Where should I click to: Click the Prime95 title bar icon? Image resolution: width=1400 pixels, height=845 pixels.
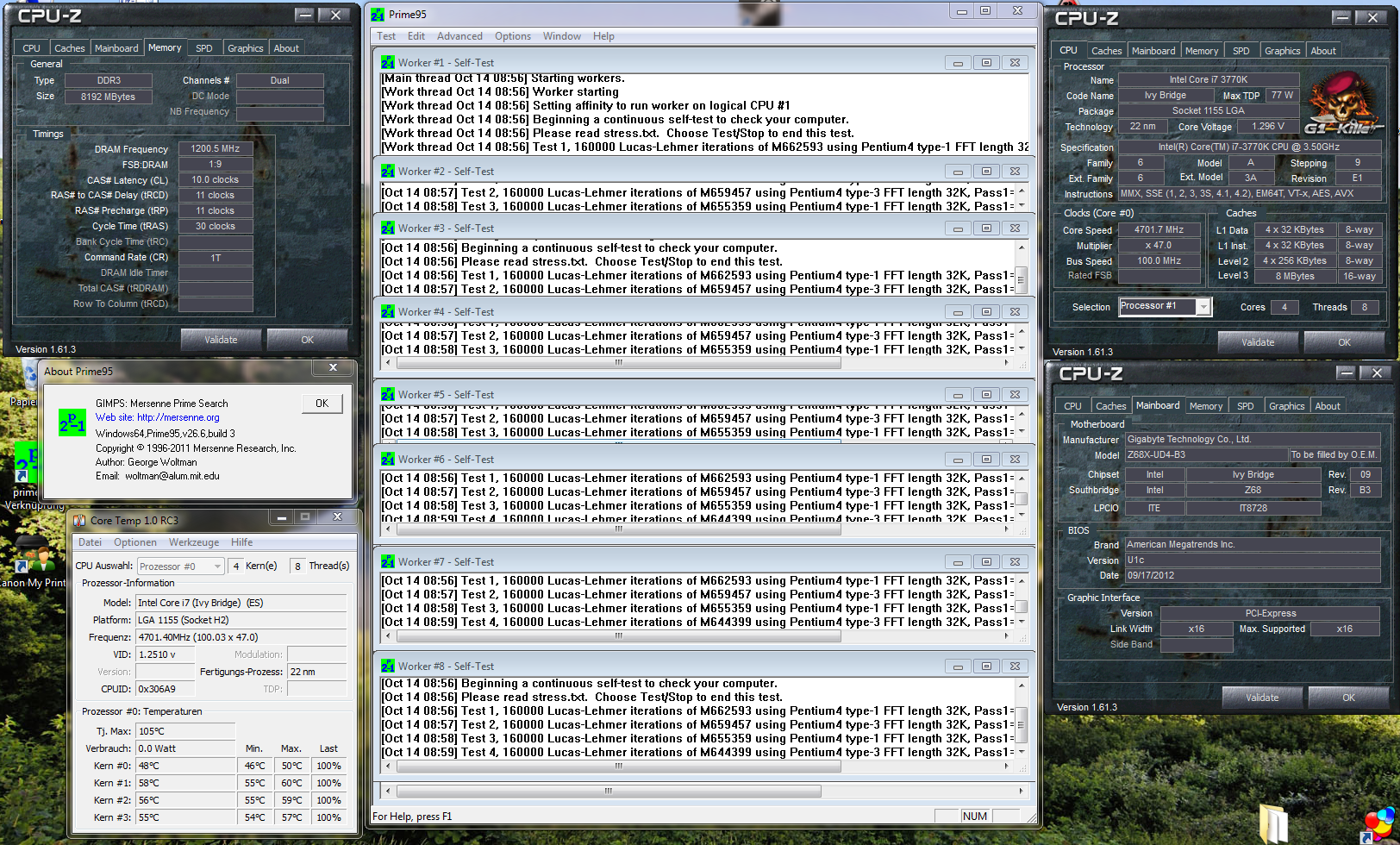pyautogui.click(x=378, y=14)
